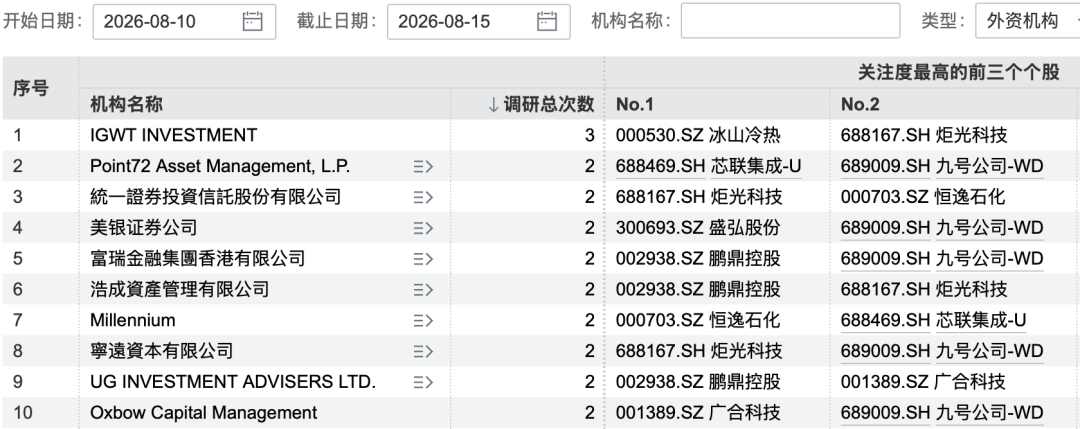
Task: Select IGWT INVESTMENT institution name
Action: [x=174, y=136]
